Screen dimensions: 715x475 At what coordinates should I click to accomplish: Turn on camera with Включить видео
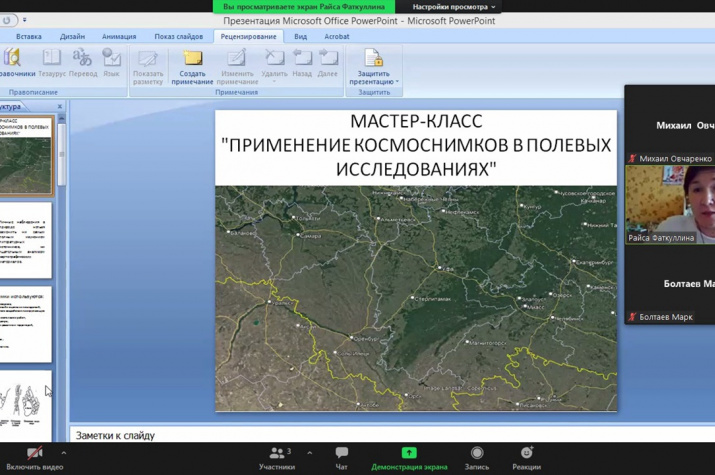(35, 459)
